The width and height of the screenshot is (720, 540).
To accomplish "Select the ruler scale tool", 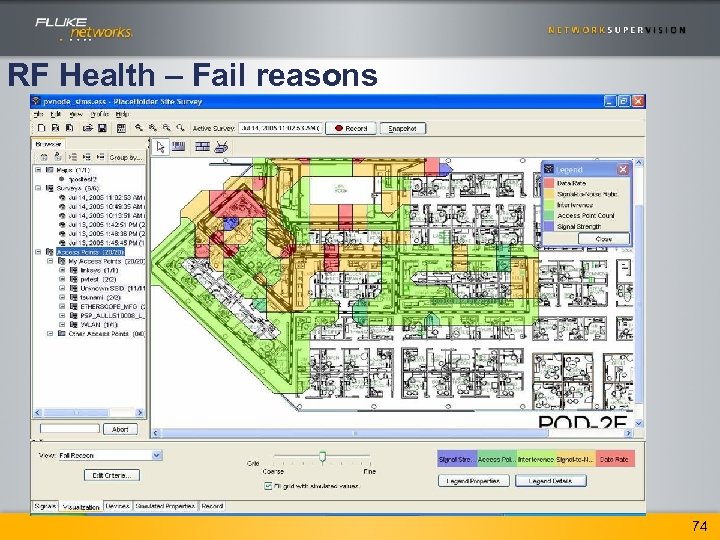I will point(179,146).
